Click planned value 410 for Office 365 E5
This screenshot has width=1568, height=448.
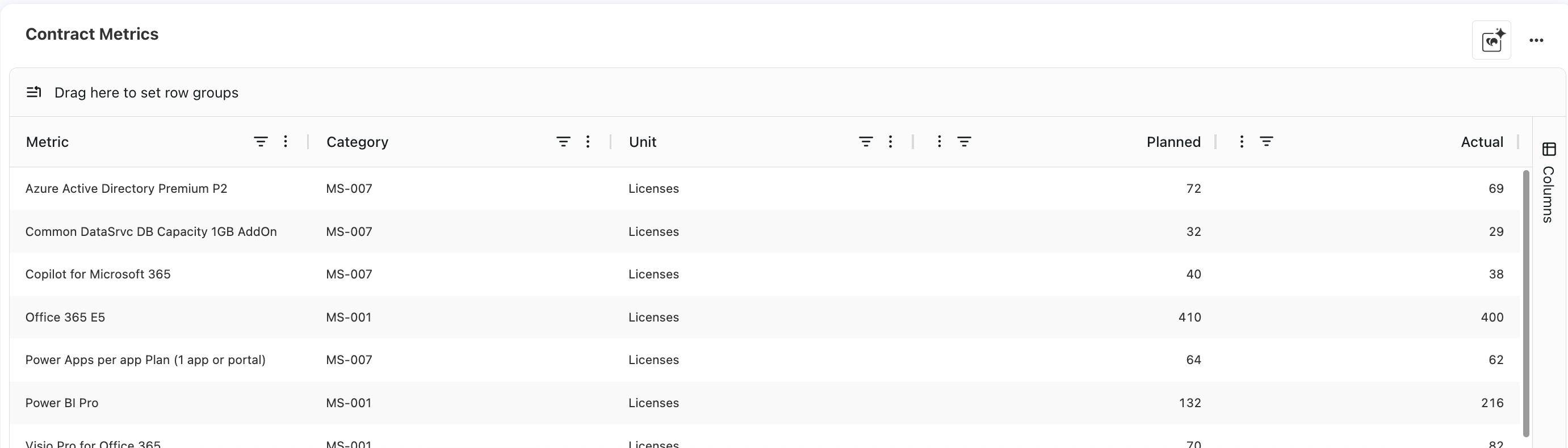point(1190,318)
